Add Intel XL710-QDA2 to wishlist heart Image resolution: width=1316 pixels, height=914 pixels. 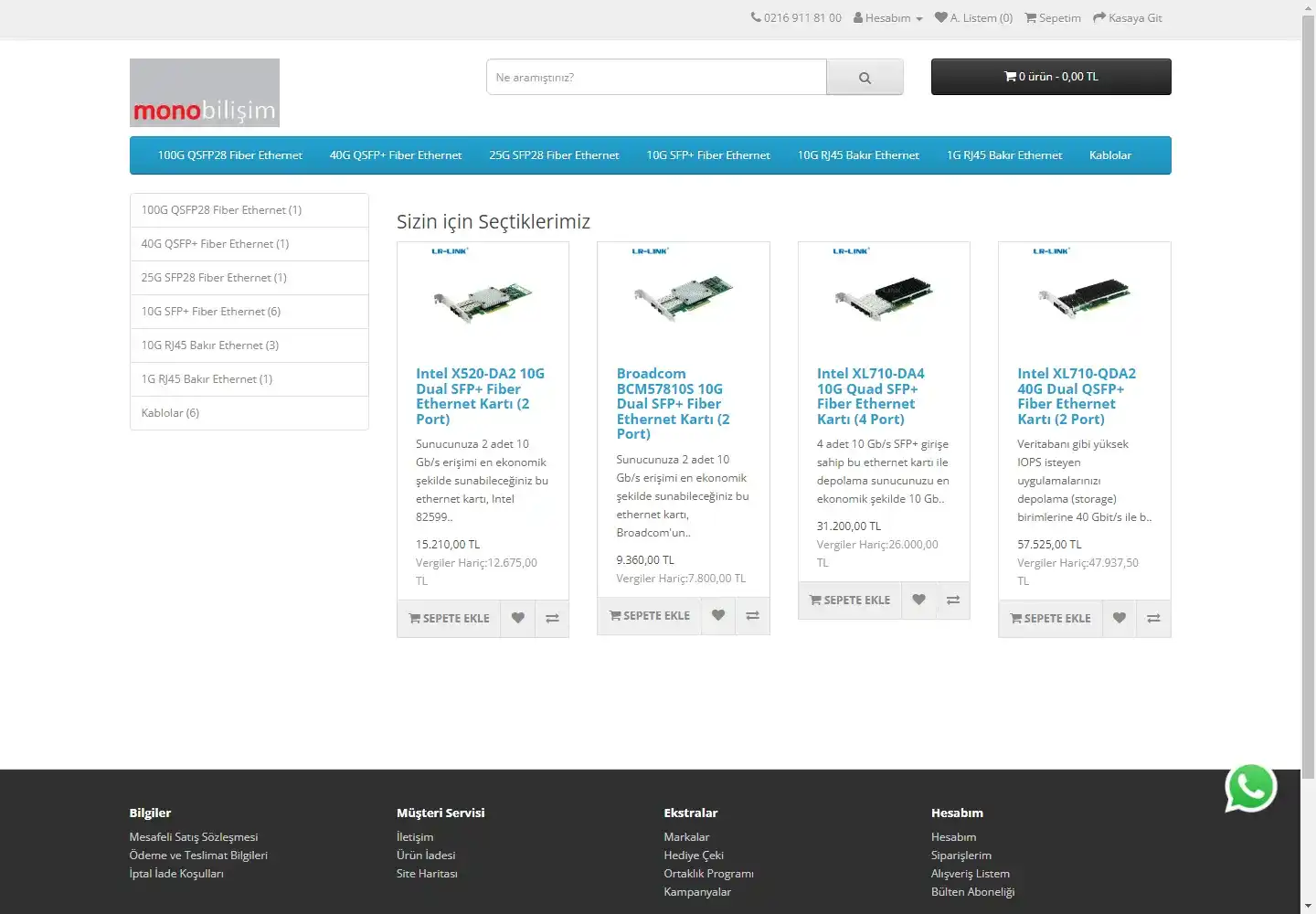point(1120,619)
